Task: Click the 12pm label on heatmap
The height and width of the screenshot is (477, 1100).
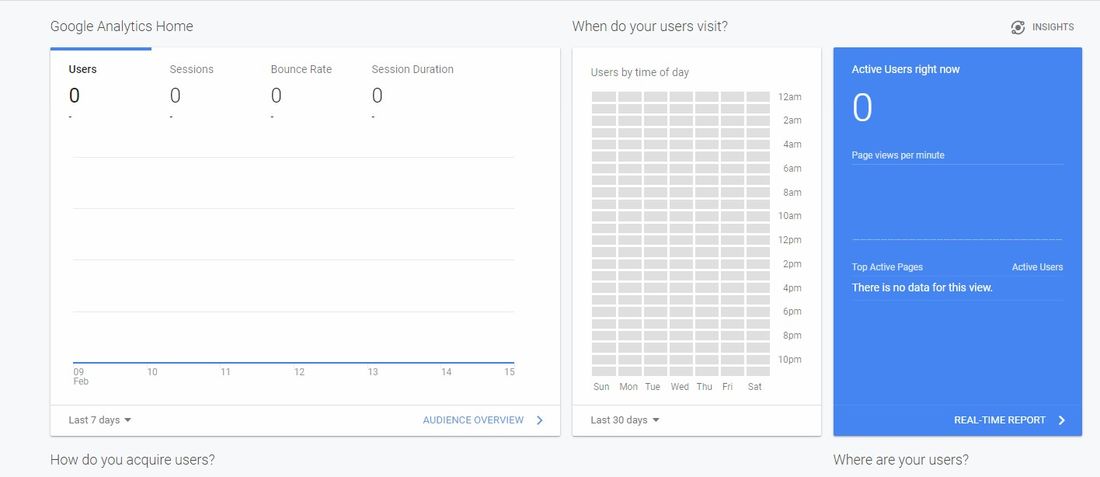Action: [790, 240]
